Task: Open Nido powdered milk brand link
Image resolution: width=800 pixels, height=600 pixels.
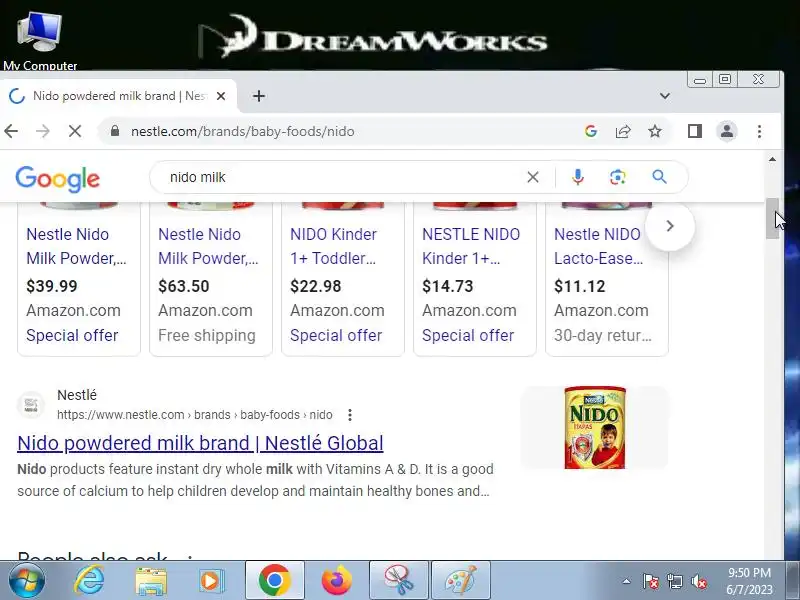Action: [x=200, y=443]
